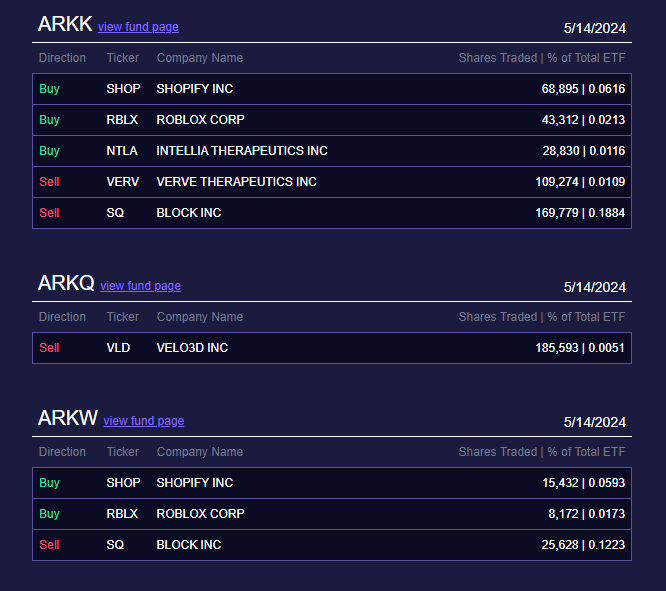
Task: Click Sell label in VERV row
Action: pyautogui.click(x=49, y=182)
